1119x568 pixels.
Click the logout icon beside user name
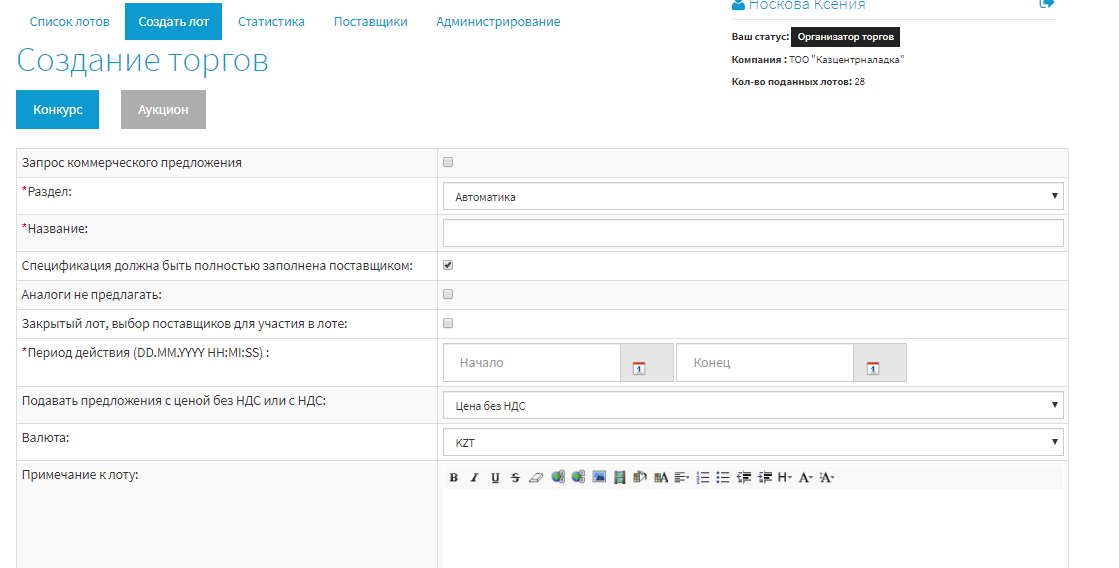pos(1046,4)
